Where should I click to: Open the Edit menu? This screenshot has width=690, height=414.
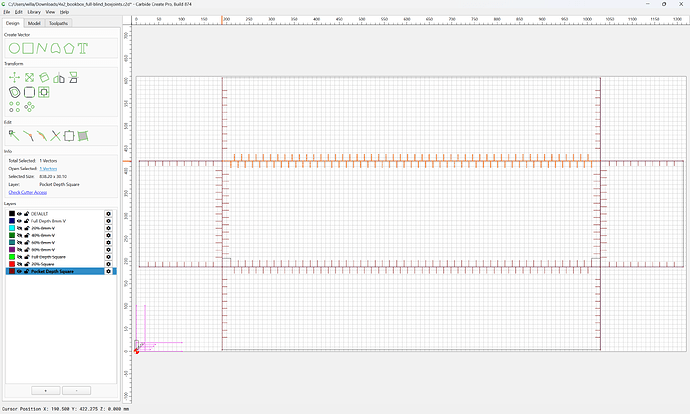point(18,12)
